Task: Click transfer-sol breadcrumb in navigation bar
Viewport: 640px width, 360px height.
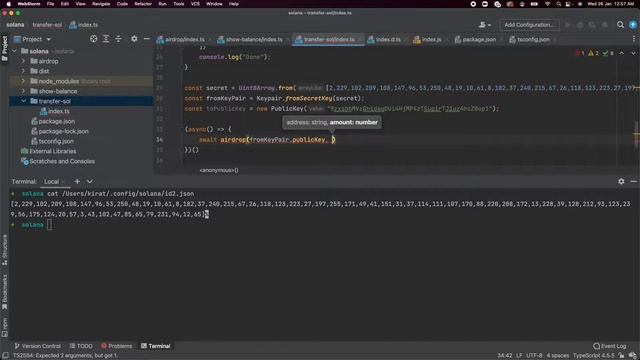Action: click(x=47, y=25)
